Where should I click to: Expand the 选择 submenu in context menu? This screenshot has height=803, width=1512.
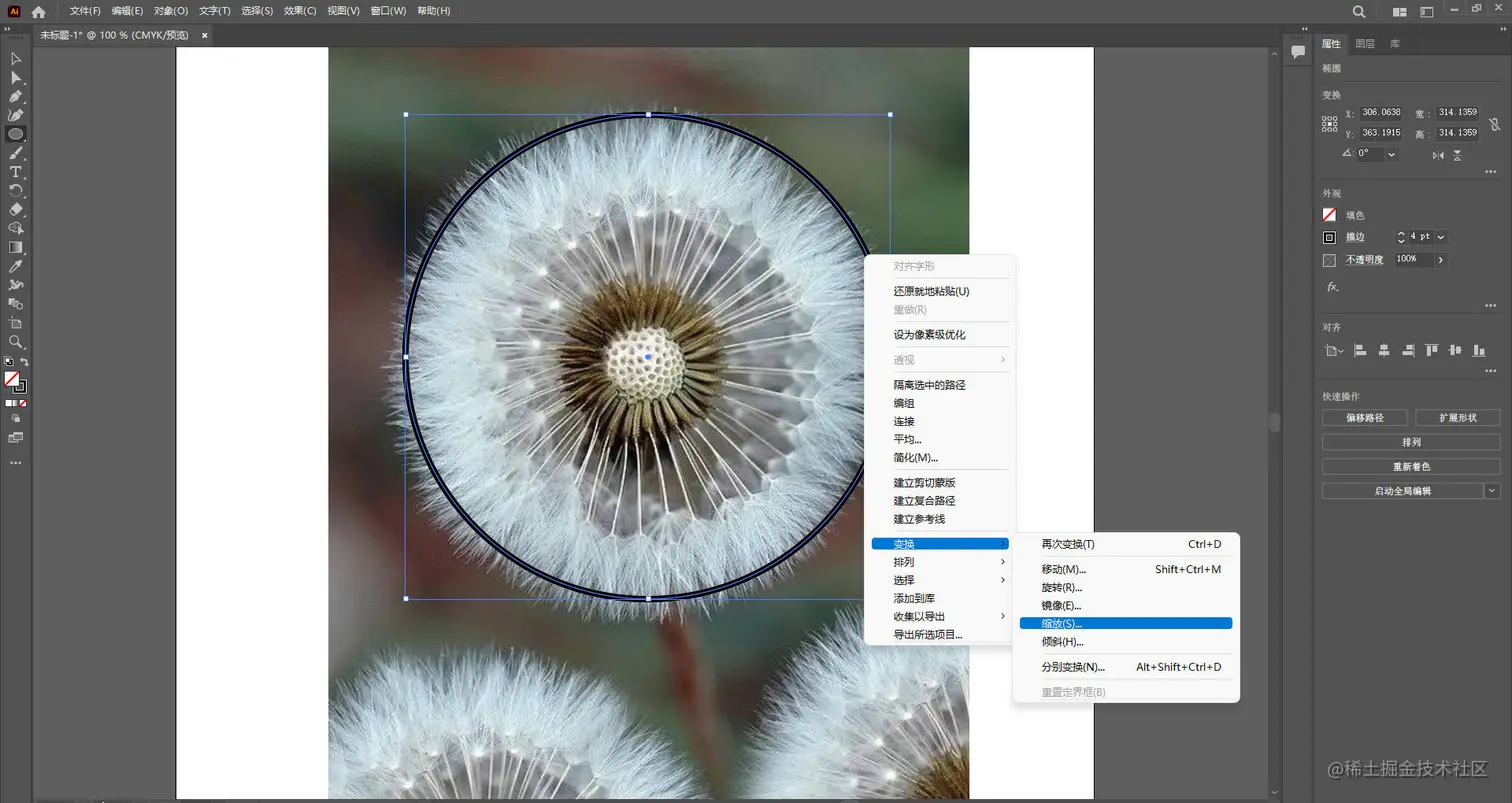tap(939, 580)
